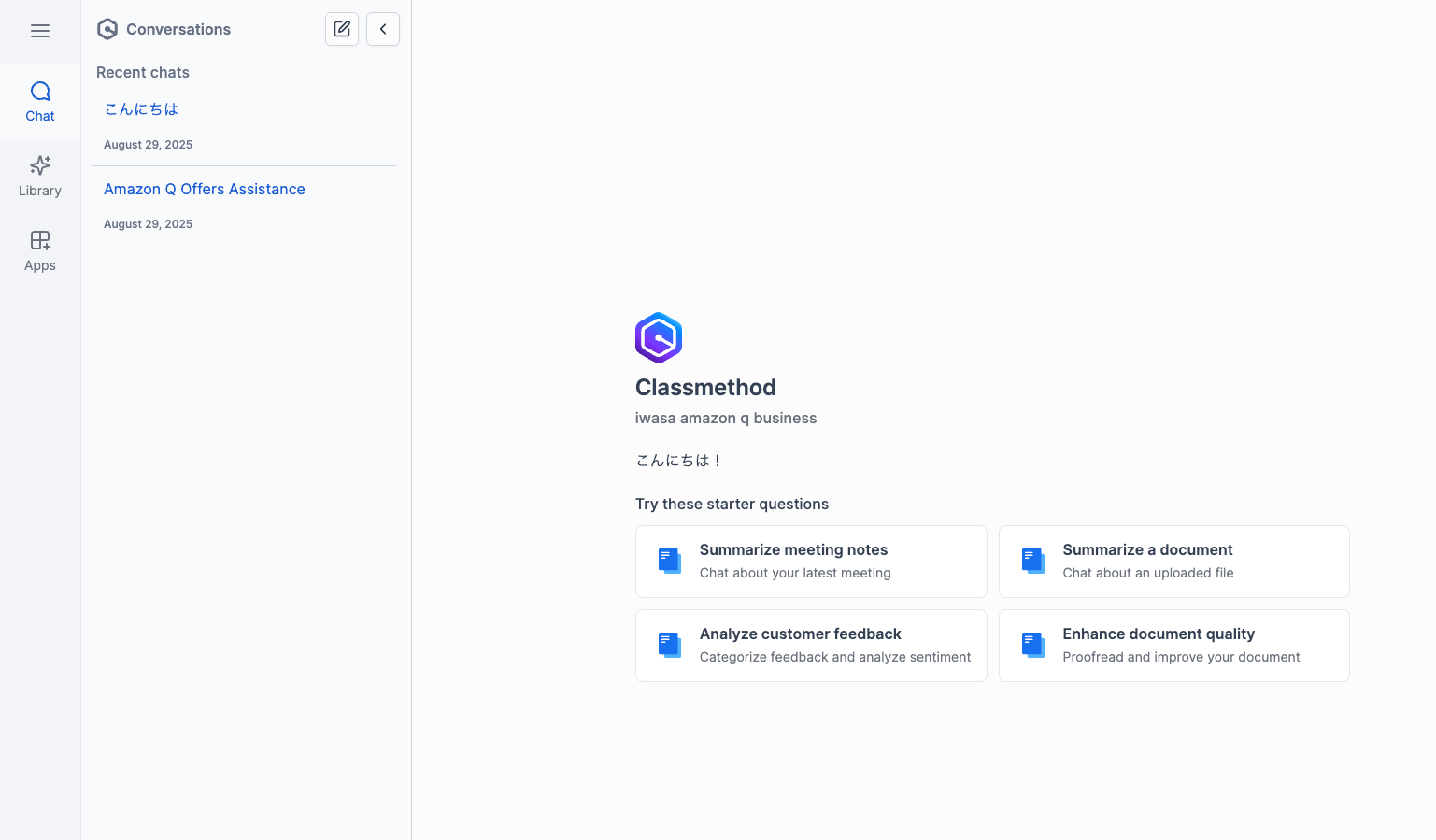The width and height of the screenshot is (1436, 840).
Task: Choose Summarize a document starter question
Action: coord(1174,562)
